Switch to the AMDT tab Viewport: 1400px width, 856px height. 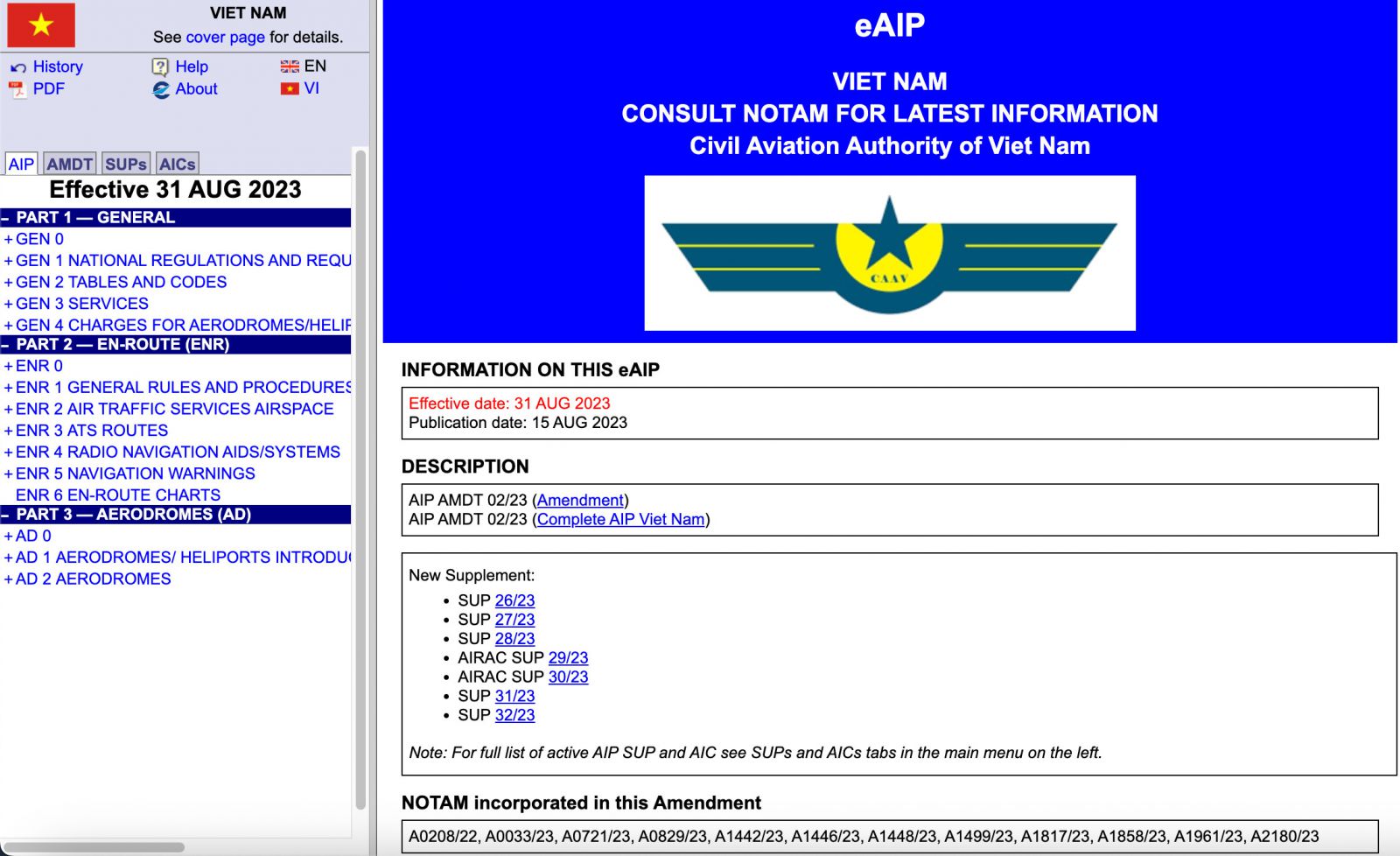click(x=70, y=164)
